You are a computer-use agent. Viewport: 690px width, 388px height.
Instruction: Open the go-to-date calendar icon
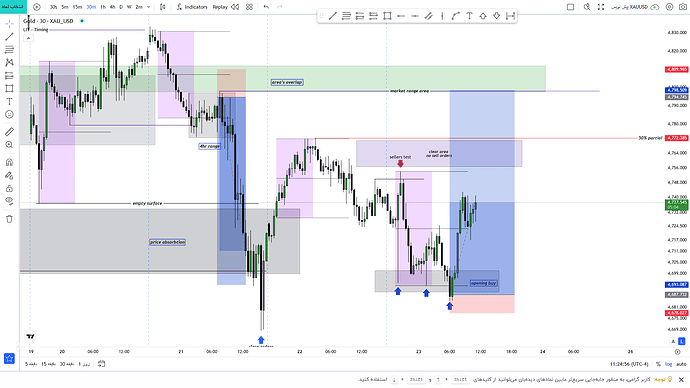[101, 364]
